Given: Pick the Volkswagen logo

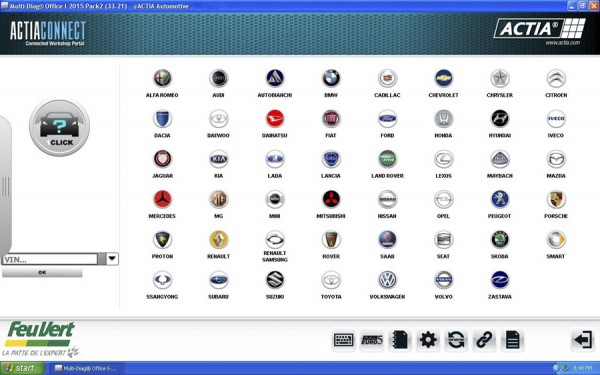Looking at the screenshot, I should 387,280.
